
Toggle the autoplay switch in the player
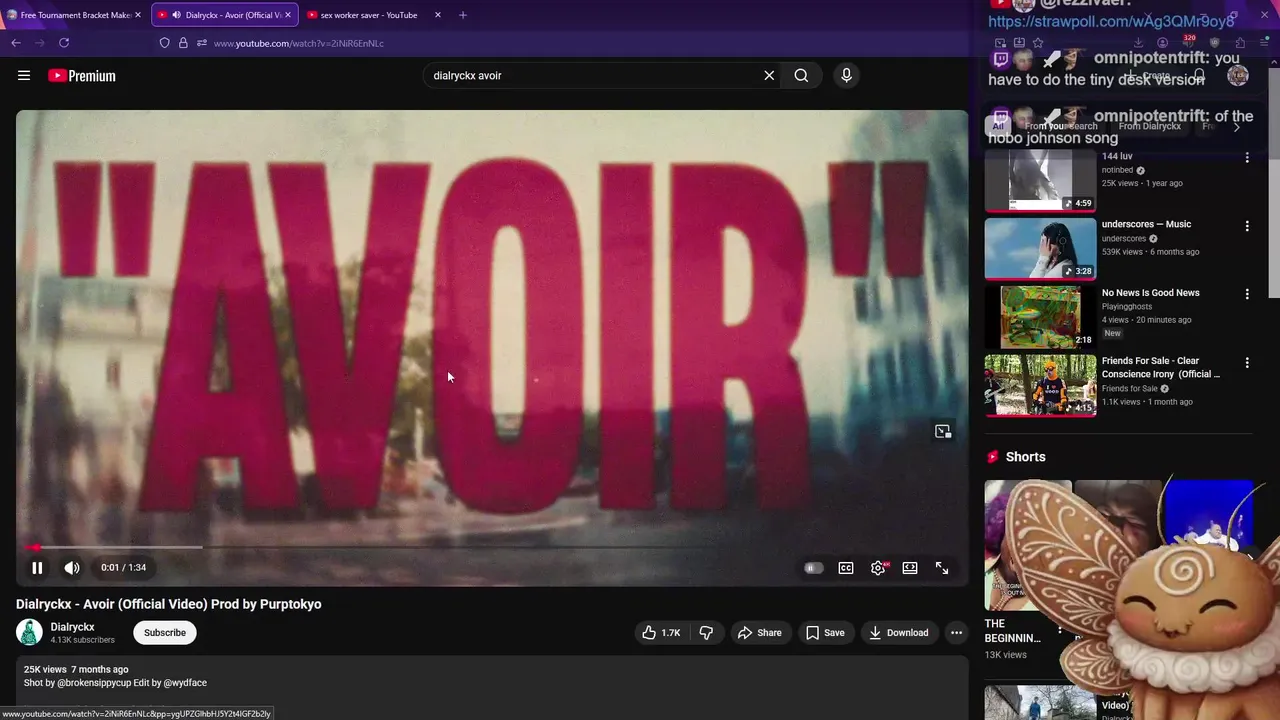[814, 568]
